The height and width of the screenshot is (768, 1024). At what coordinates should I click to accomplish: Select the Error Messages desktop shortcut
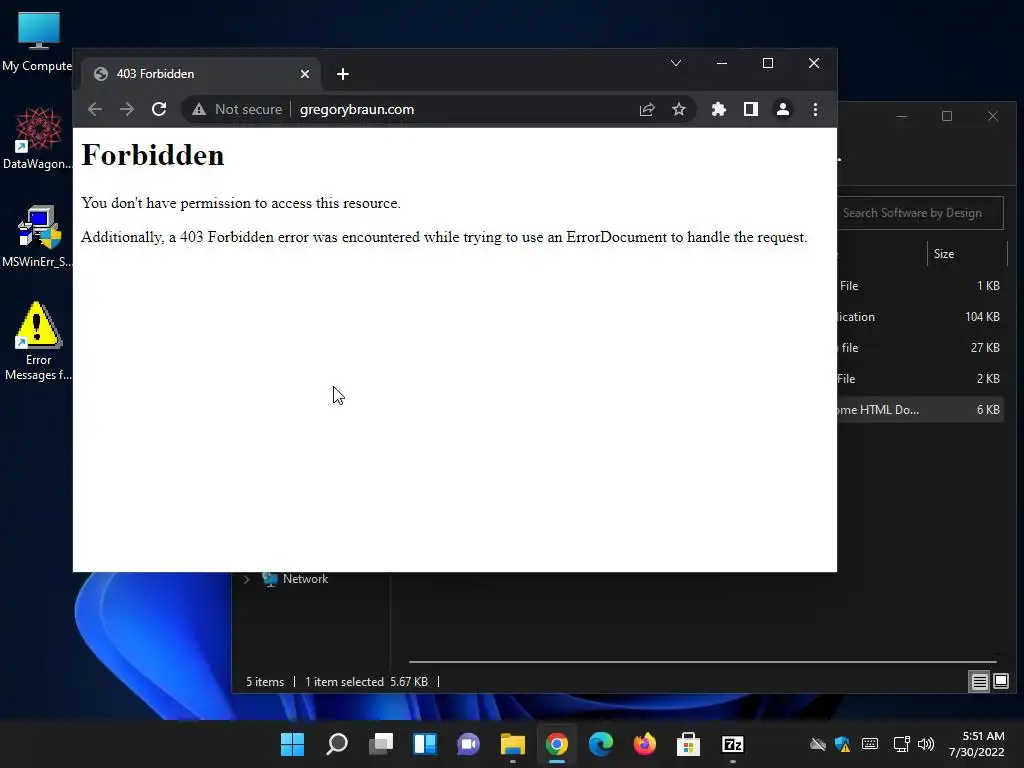click(38, 341)
